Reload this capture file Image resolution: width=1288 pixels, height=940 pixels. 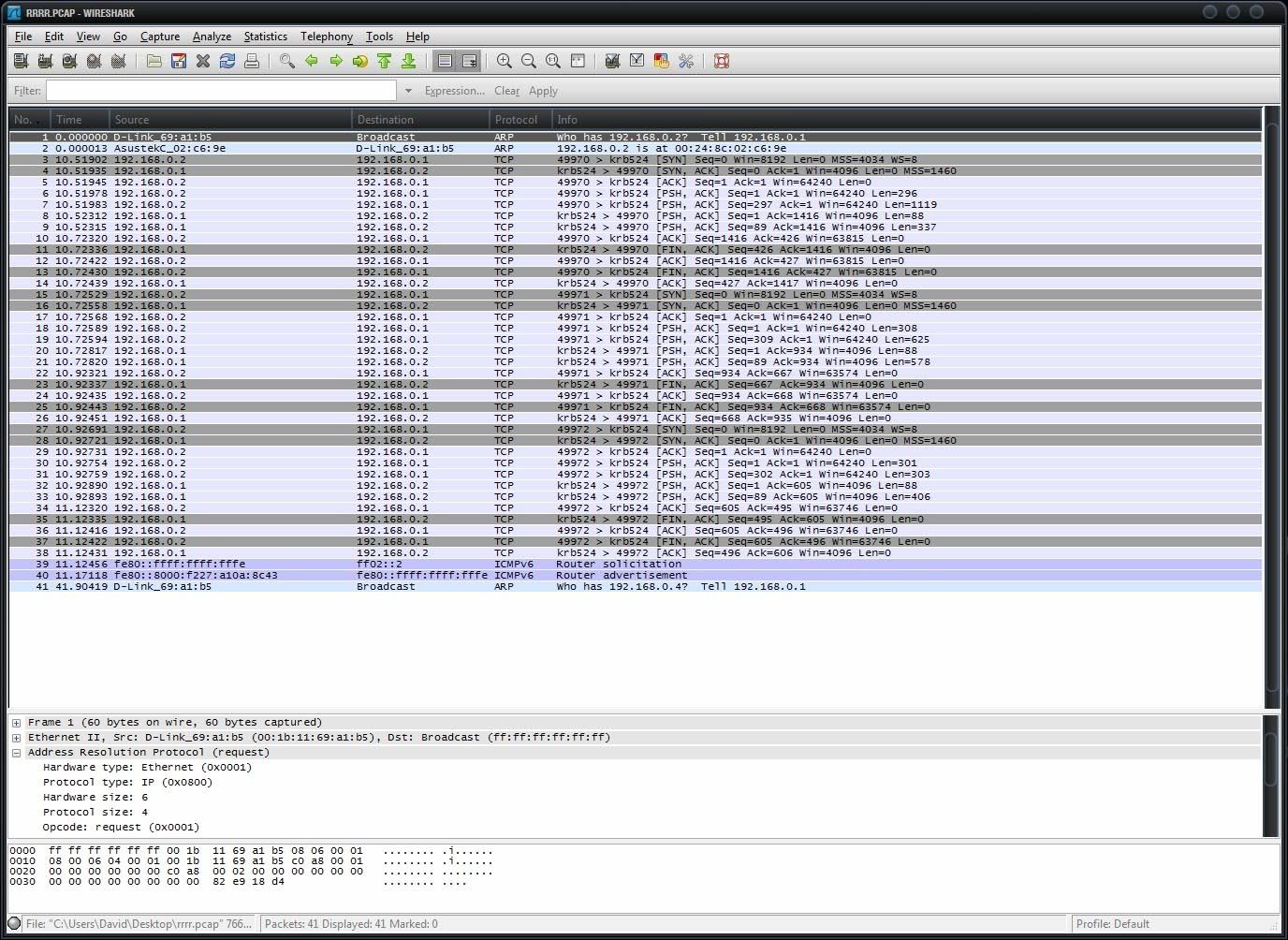click(227, 61)
